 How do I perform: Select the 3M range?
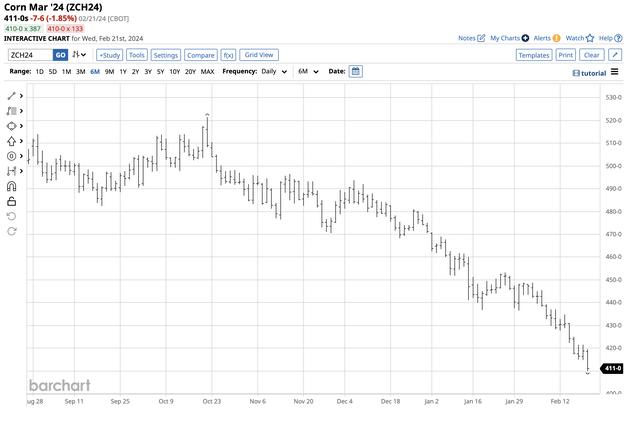coord(80,71)
